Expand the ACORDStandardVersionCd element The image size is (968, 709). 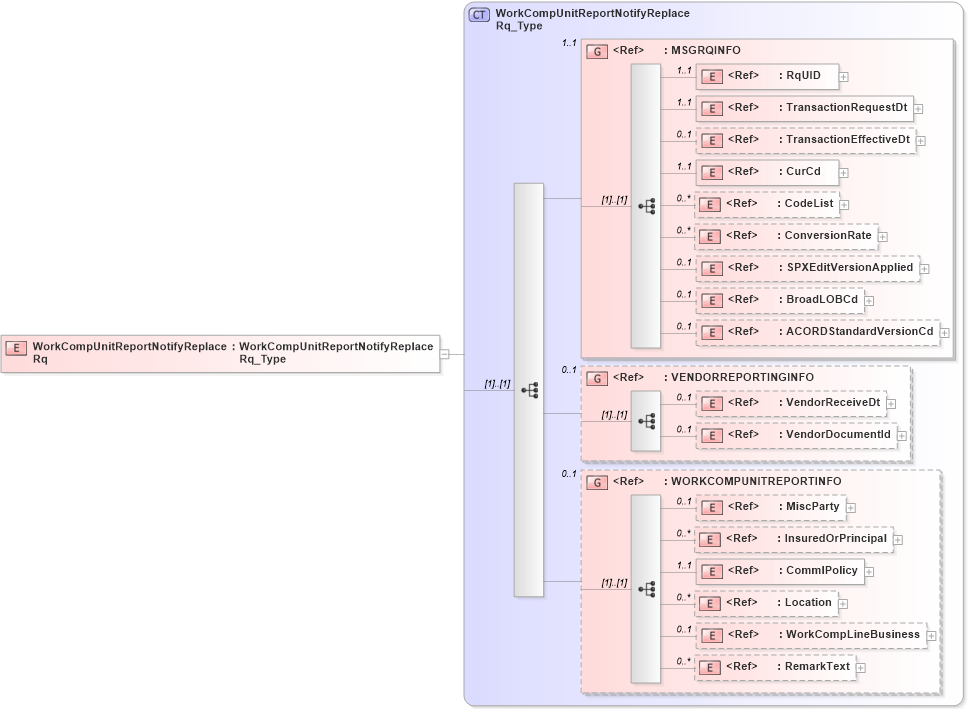tap(946, 332)
